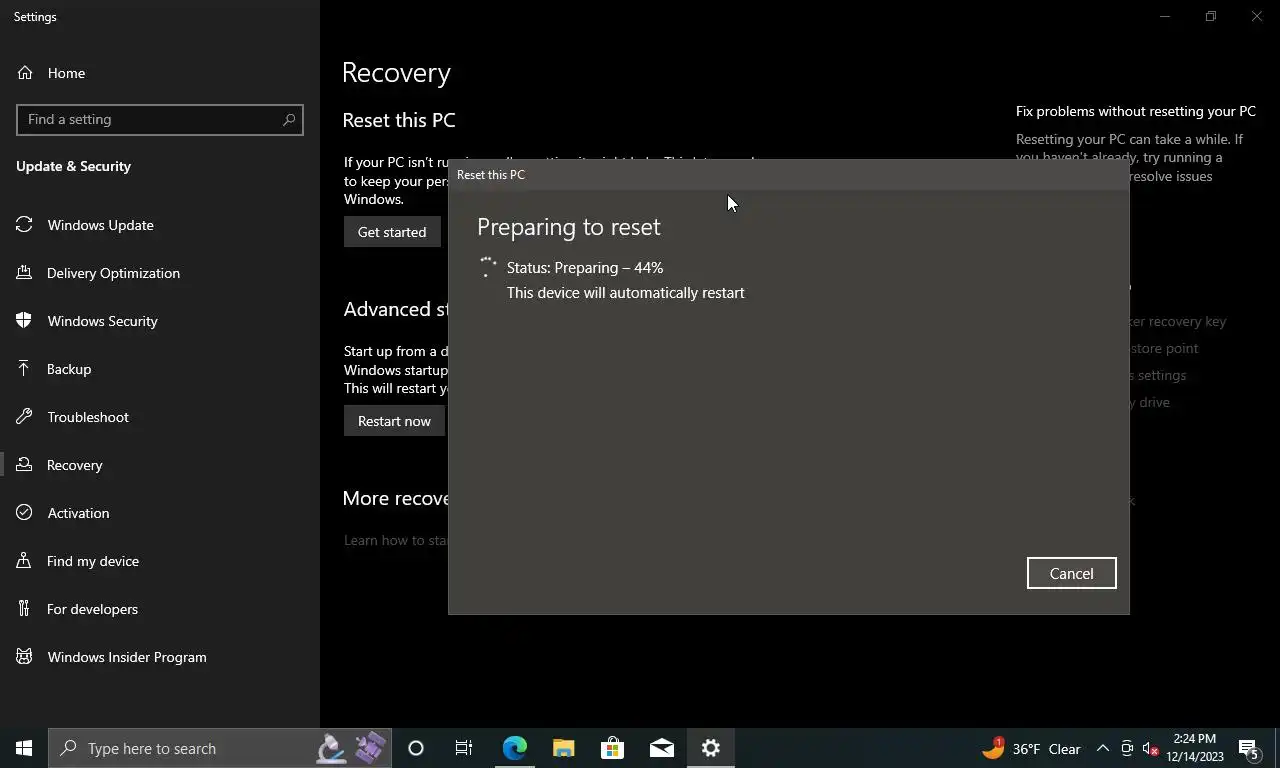Click Get started under Reset this PC

(x=392, y=232)
